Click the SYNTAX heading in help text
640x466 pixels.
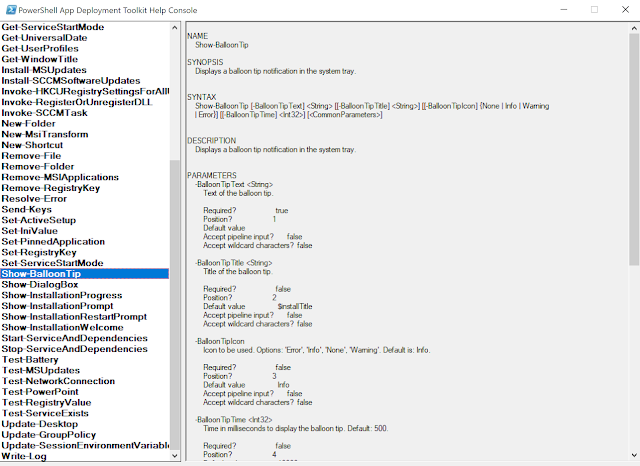202,97
